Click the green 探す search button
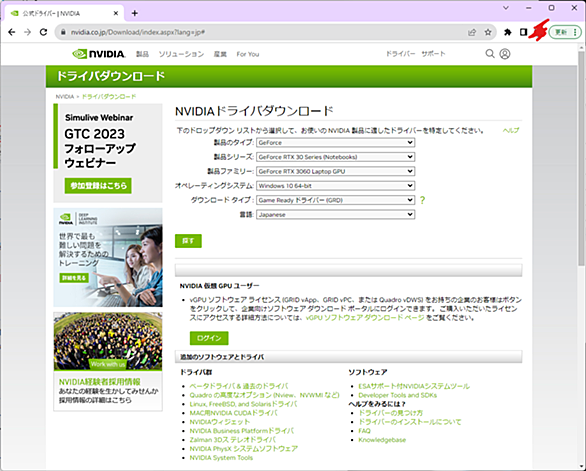The image size is (586, 471). click(188, 241)
